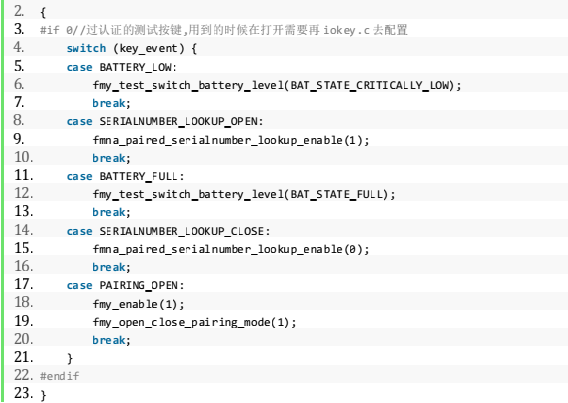Click the 'break;' on line 7
This screenshot has height=403, width=568.
pos(111,104)
